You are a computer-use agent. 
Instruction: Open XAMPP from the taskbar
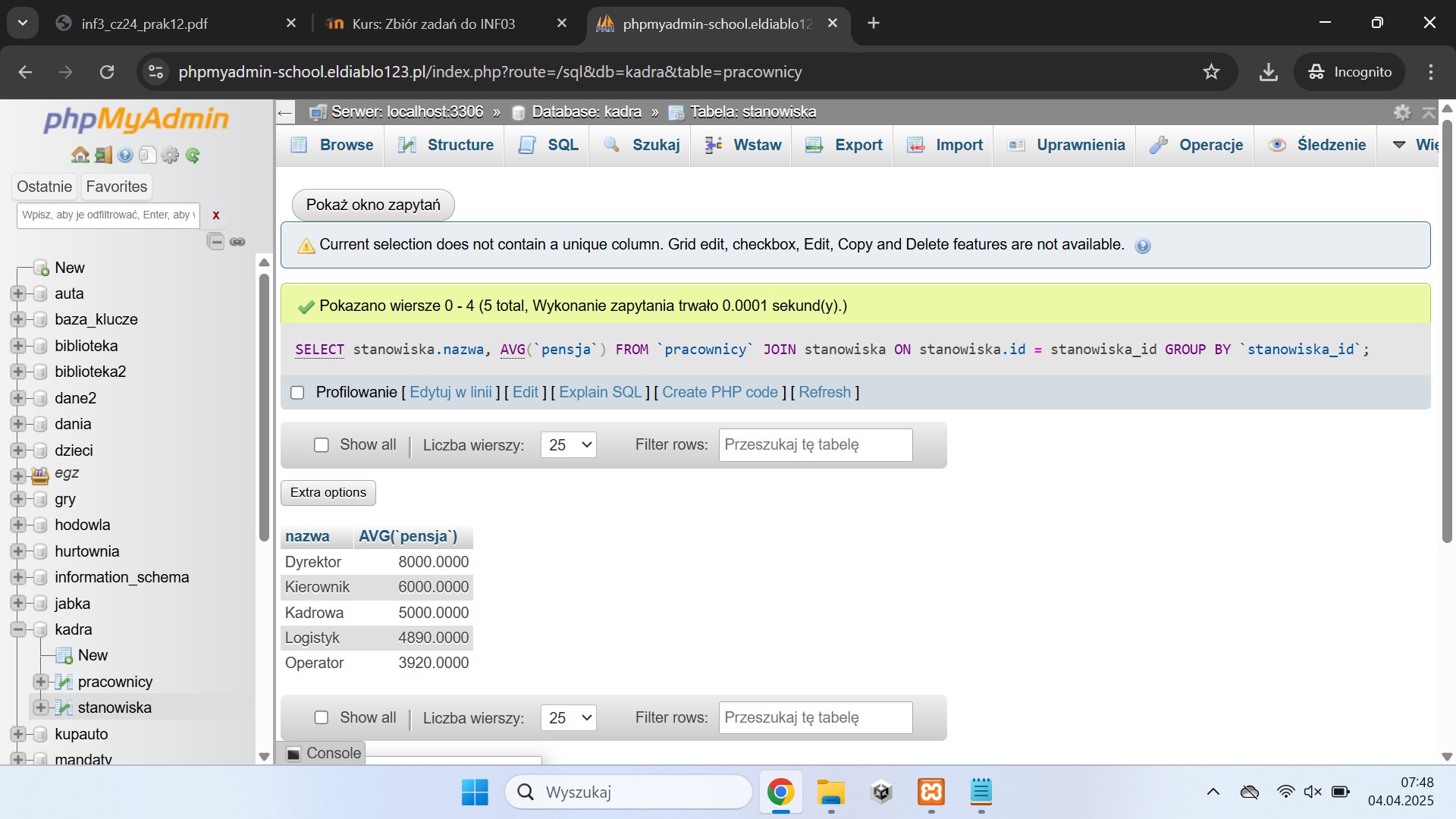point(931,792)
